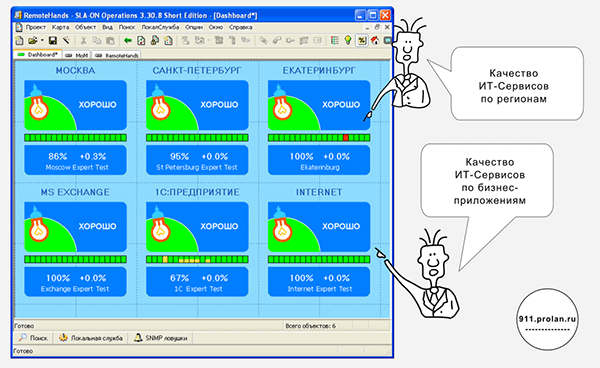Click the New document toolbar icon
Viewport: 600px width, 368px height.
[x=19, y=40]
